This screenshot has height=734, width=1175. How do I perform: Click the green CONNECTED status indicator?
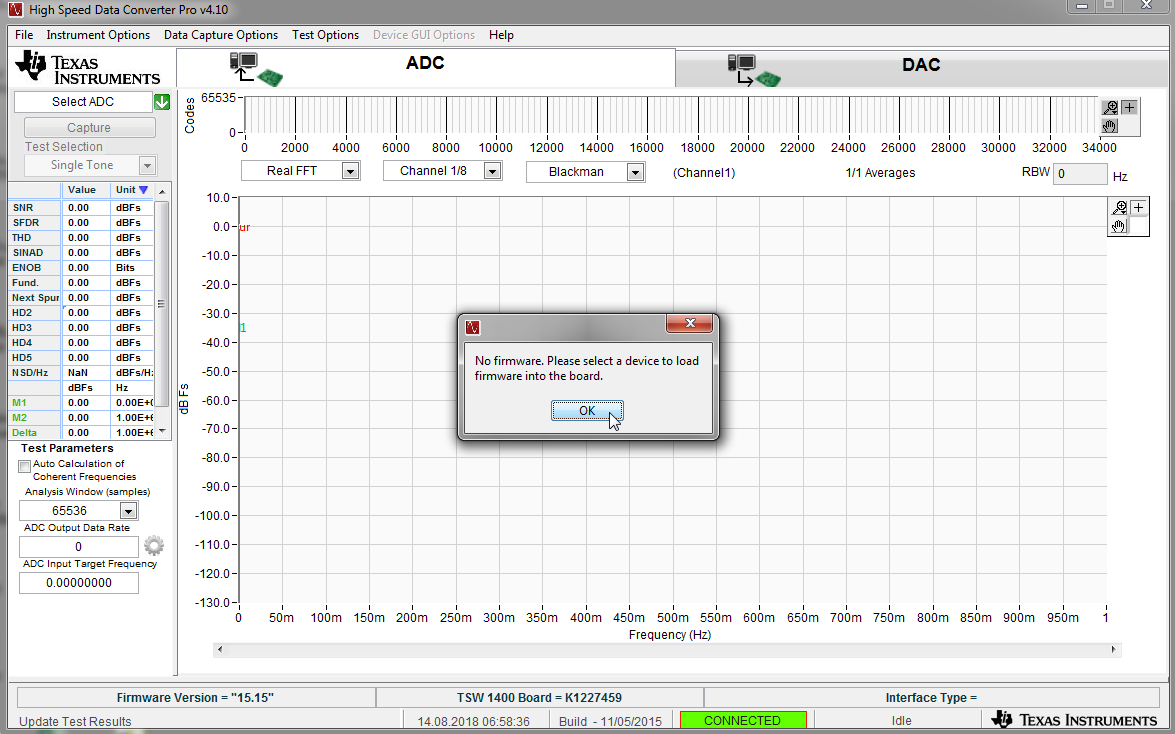click(743, 721)
